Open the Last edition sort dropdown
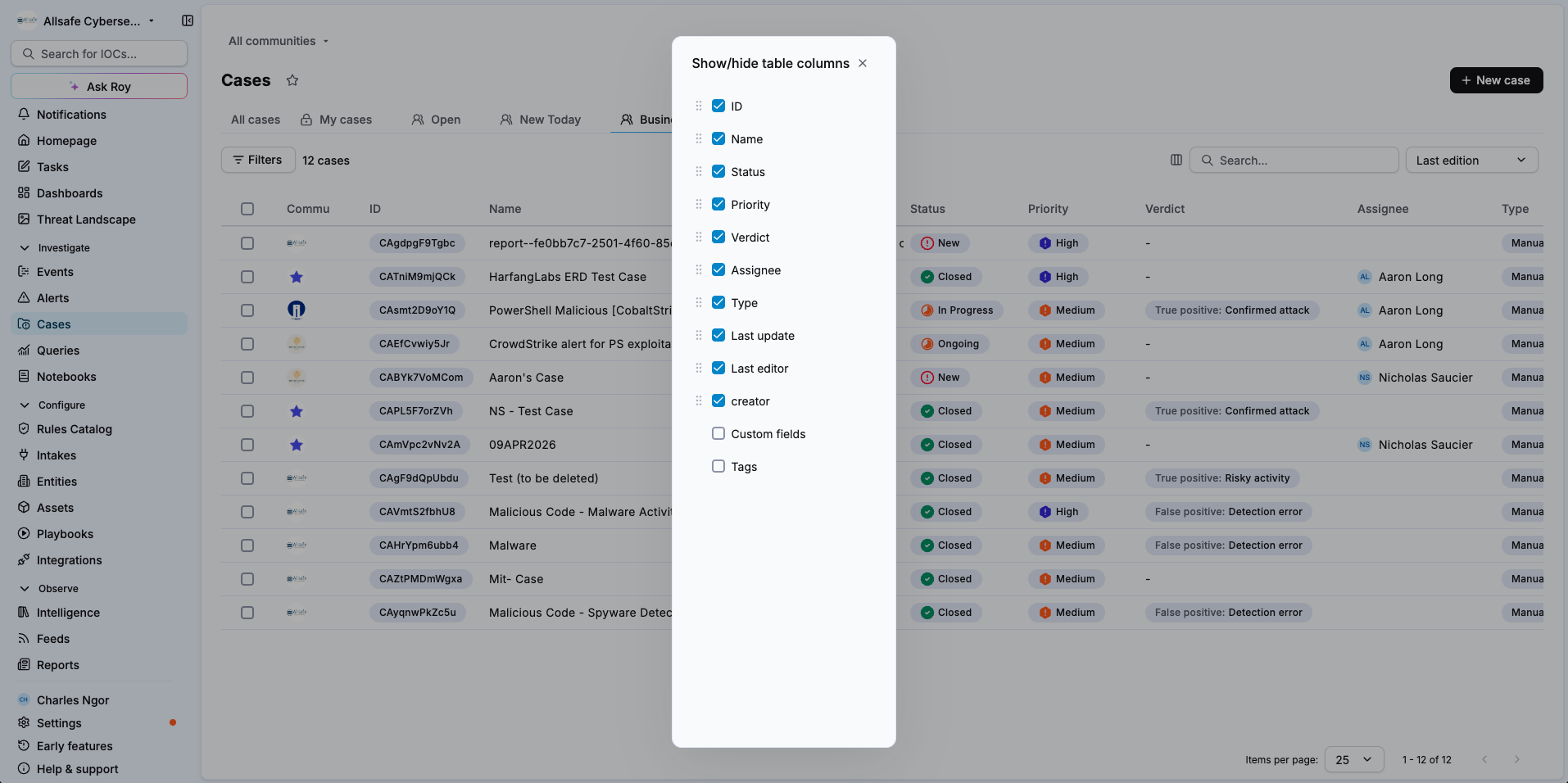This screenshot has width=1568, height=783. [1471, 160]
